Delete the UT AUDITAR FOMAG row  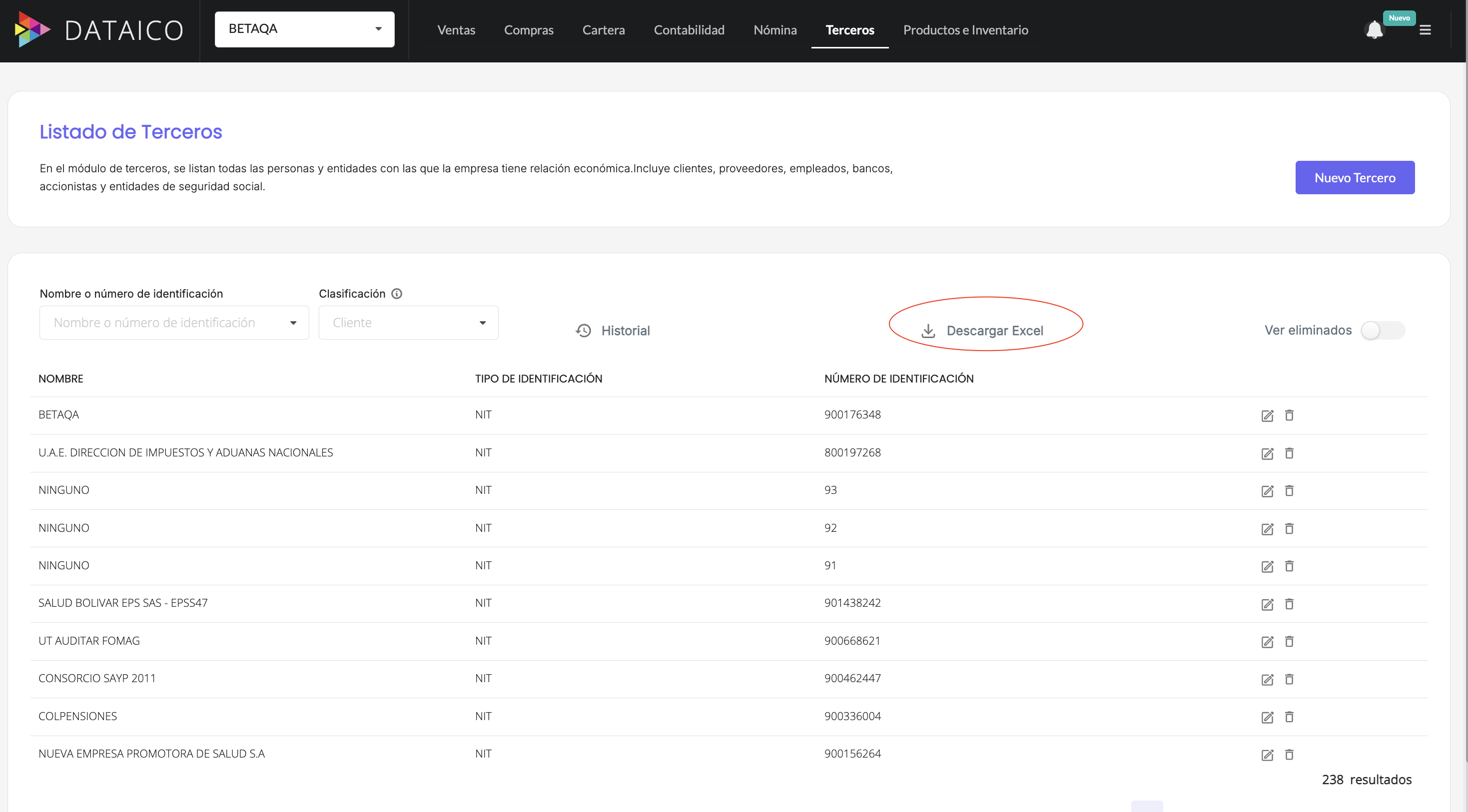(x=1289, y=642)
